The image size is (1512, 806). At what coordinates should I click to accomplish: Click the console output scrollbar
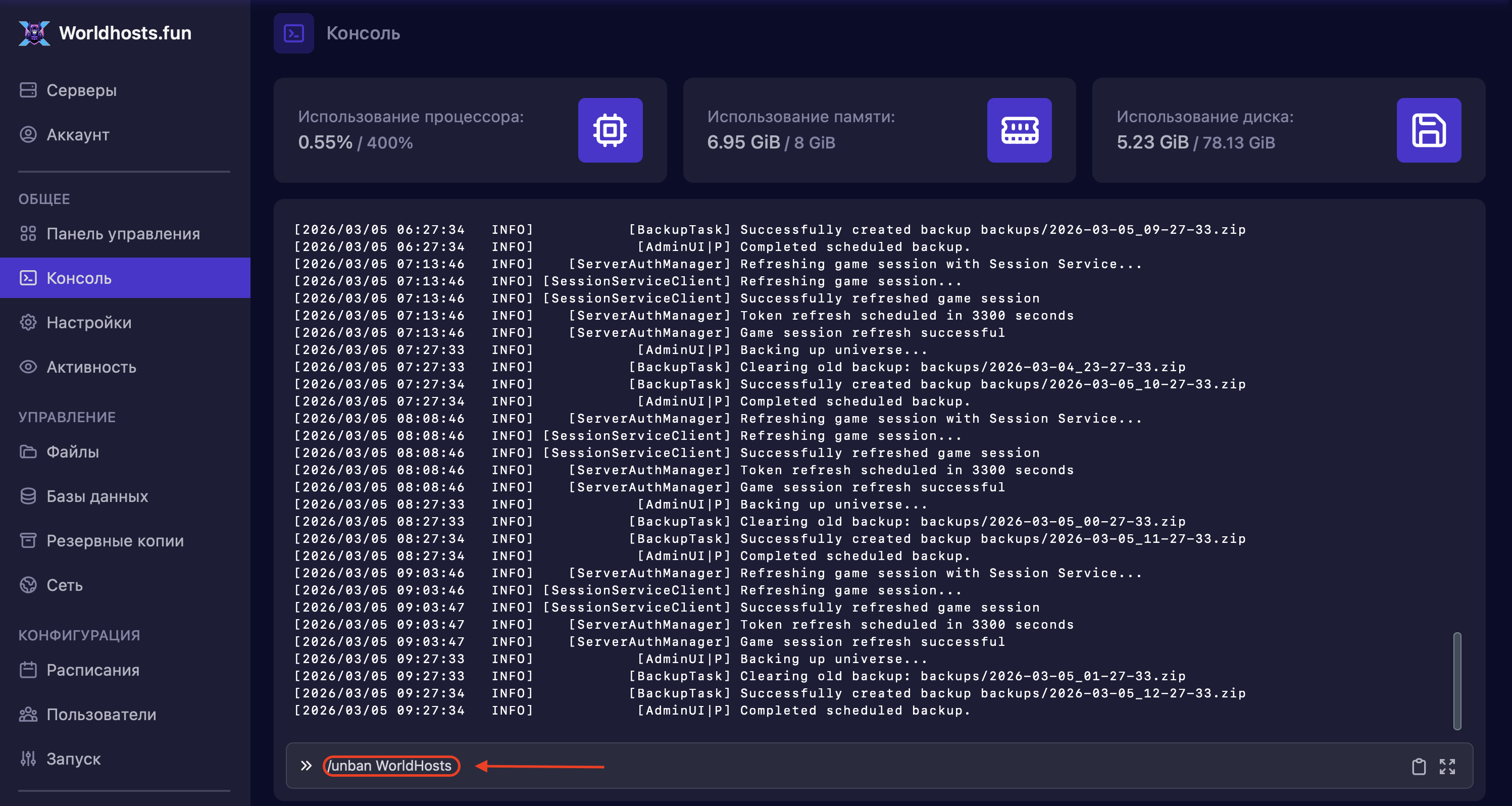click(1456, 680)
